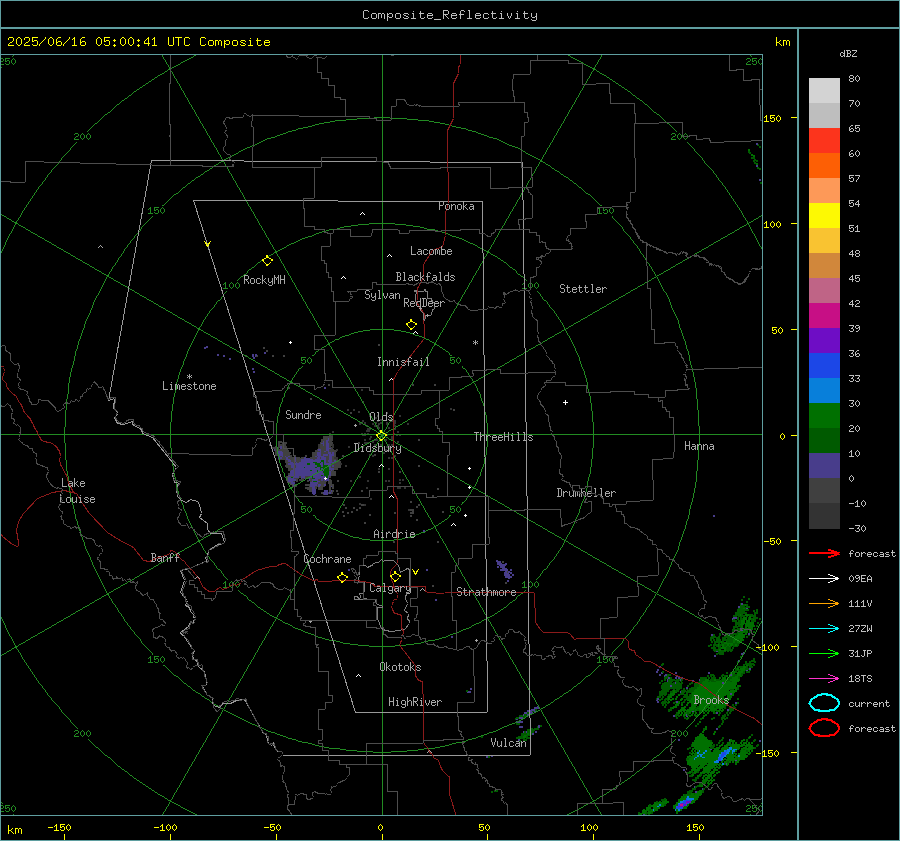Image resolution: width=900 pixels, height=841 pixels.
Task: Click the ThreeHills city label
Action: 503,437
